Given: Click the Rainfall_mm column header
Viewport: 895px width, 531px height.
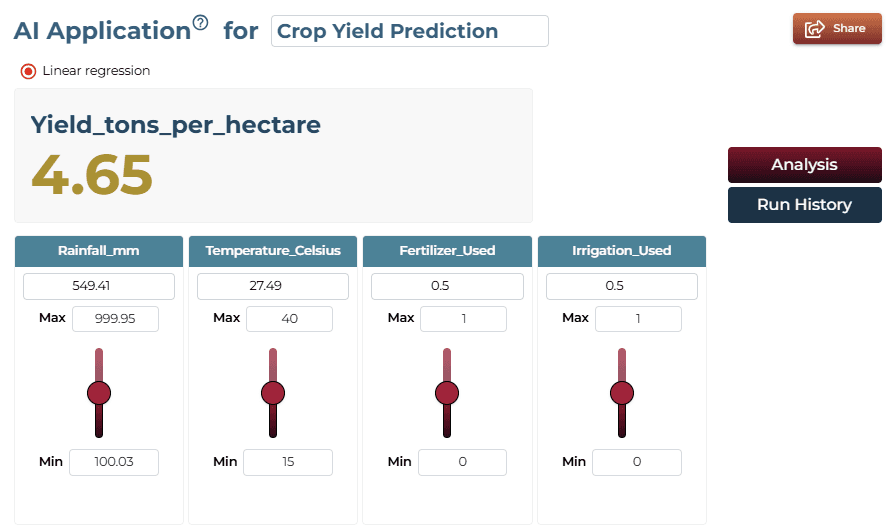Looking at the screenshot, I should (x=99, y=251).
